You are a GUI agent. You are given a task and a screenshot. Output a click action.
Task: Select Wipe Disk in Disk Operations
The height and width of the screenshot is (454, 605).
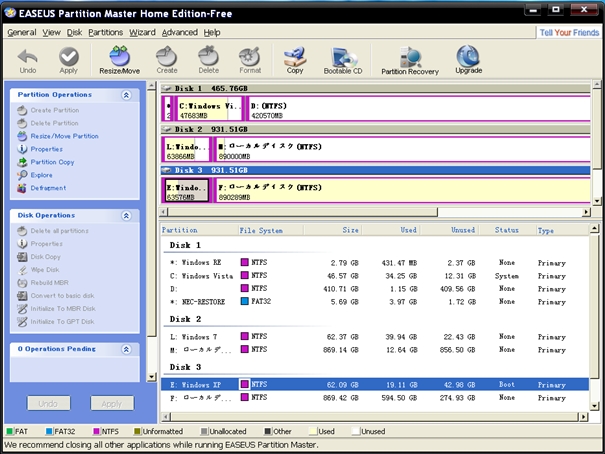coord(45,270)
